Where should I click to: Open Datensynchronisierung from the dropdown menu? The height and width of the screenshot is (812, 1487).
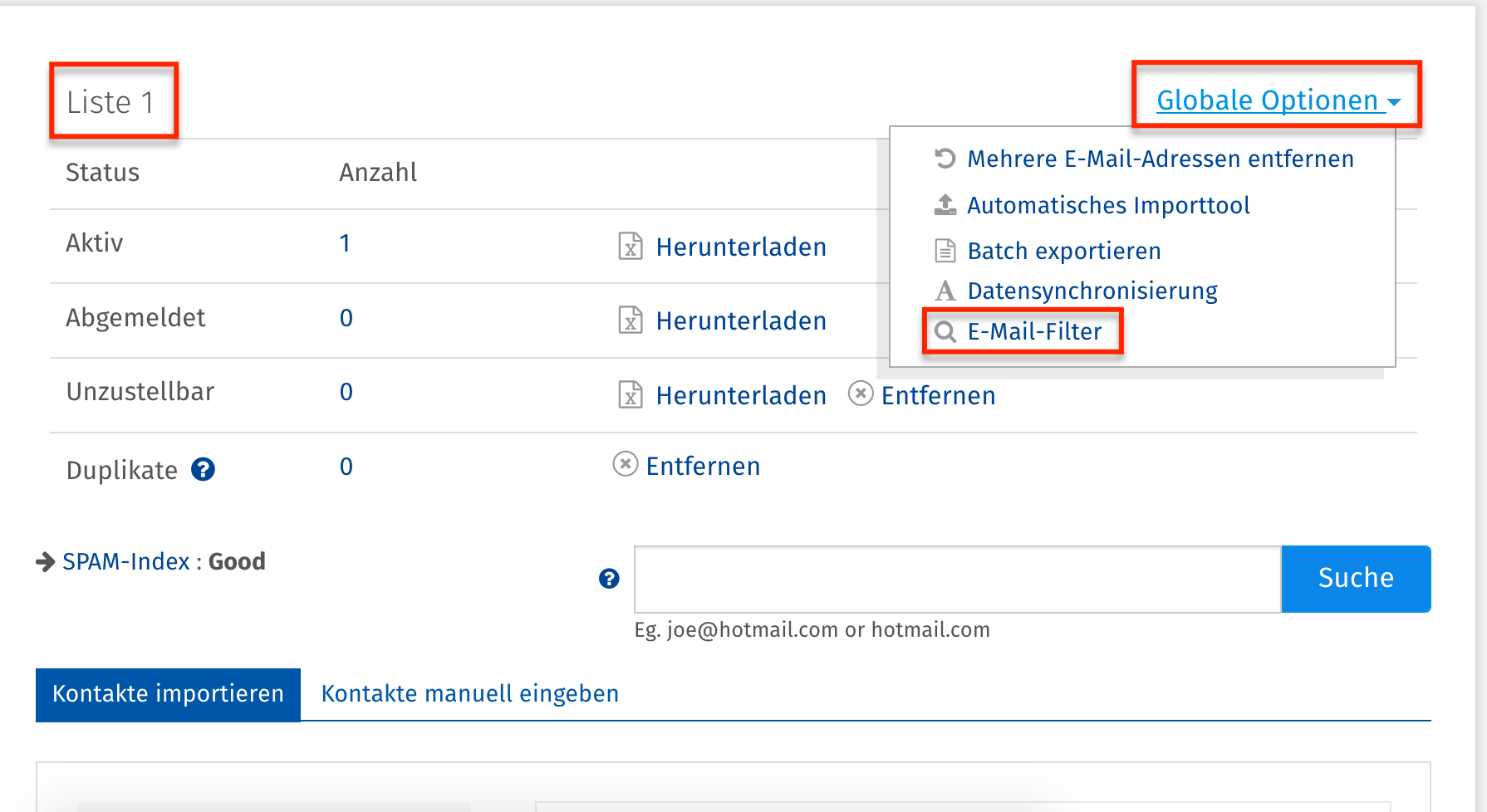1092,291
